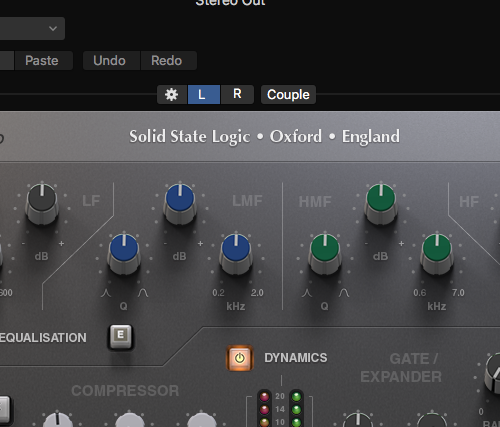The height and width of the screenshot is (427, 500).
Task: Click the LF gain dB knob
Action: 42,203
